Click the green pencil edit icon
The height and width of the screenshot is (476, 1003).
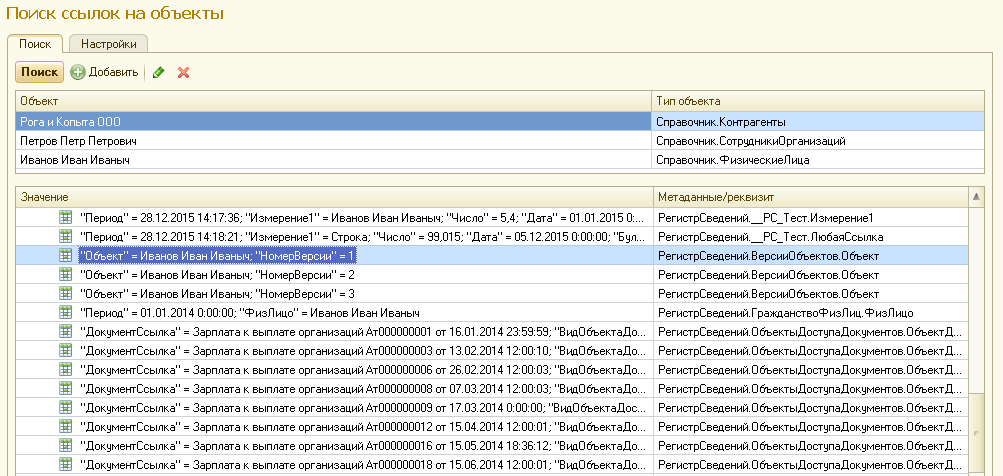coord(159,73)
